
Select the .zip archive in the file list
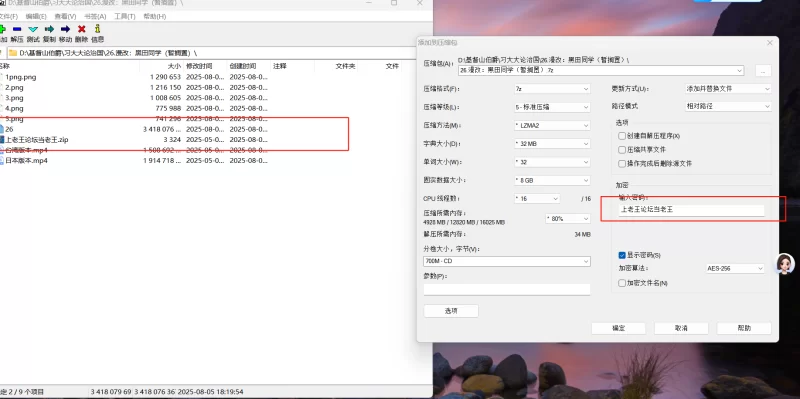click(36, 140)
